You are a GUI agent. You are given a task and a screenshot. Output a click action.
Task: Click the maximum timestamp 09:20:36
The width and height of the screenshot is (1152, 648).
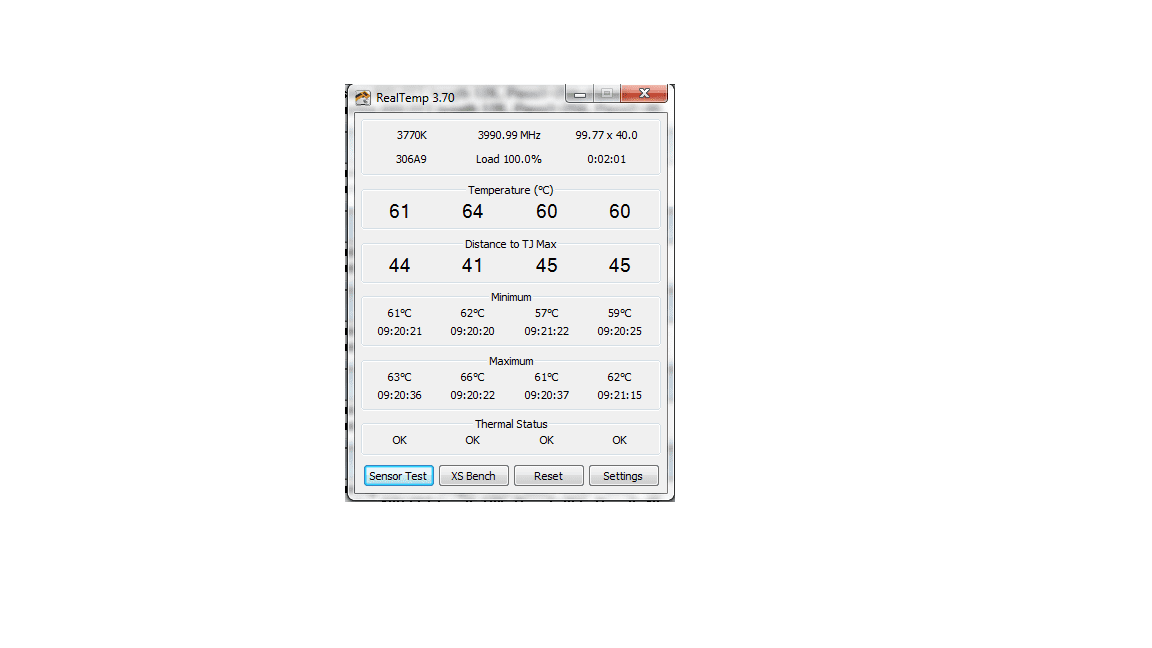(x=400, y=395)
